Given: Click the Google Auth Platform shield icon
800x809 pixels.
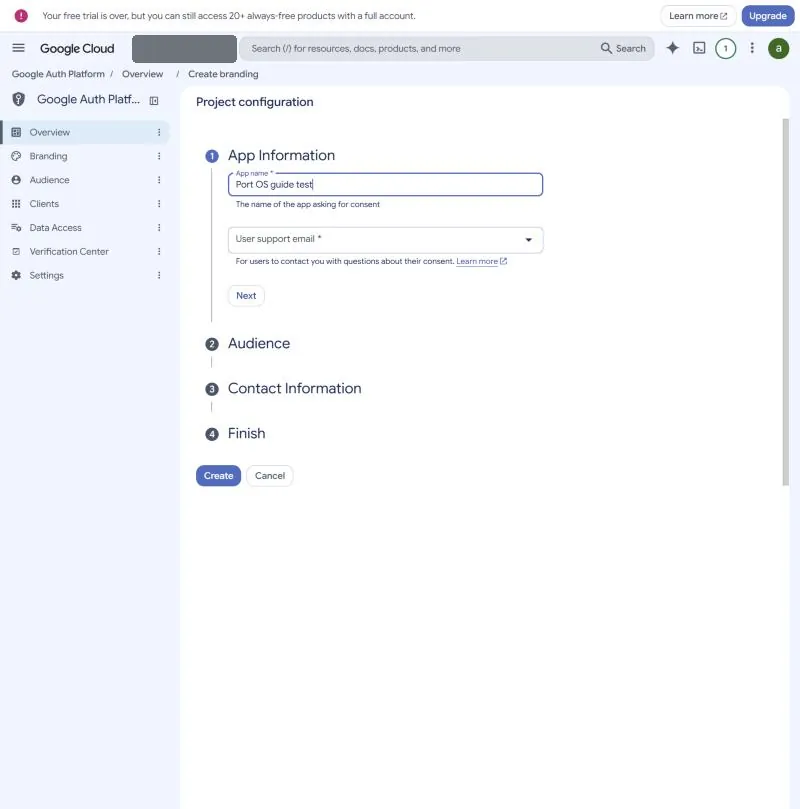Looking at the screenshot, I should (19, 99).
